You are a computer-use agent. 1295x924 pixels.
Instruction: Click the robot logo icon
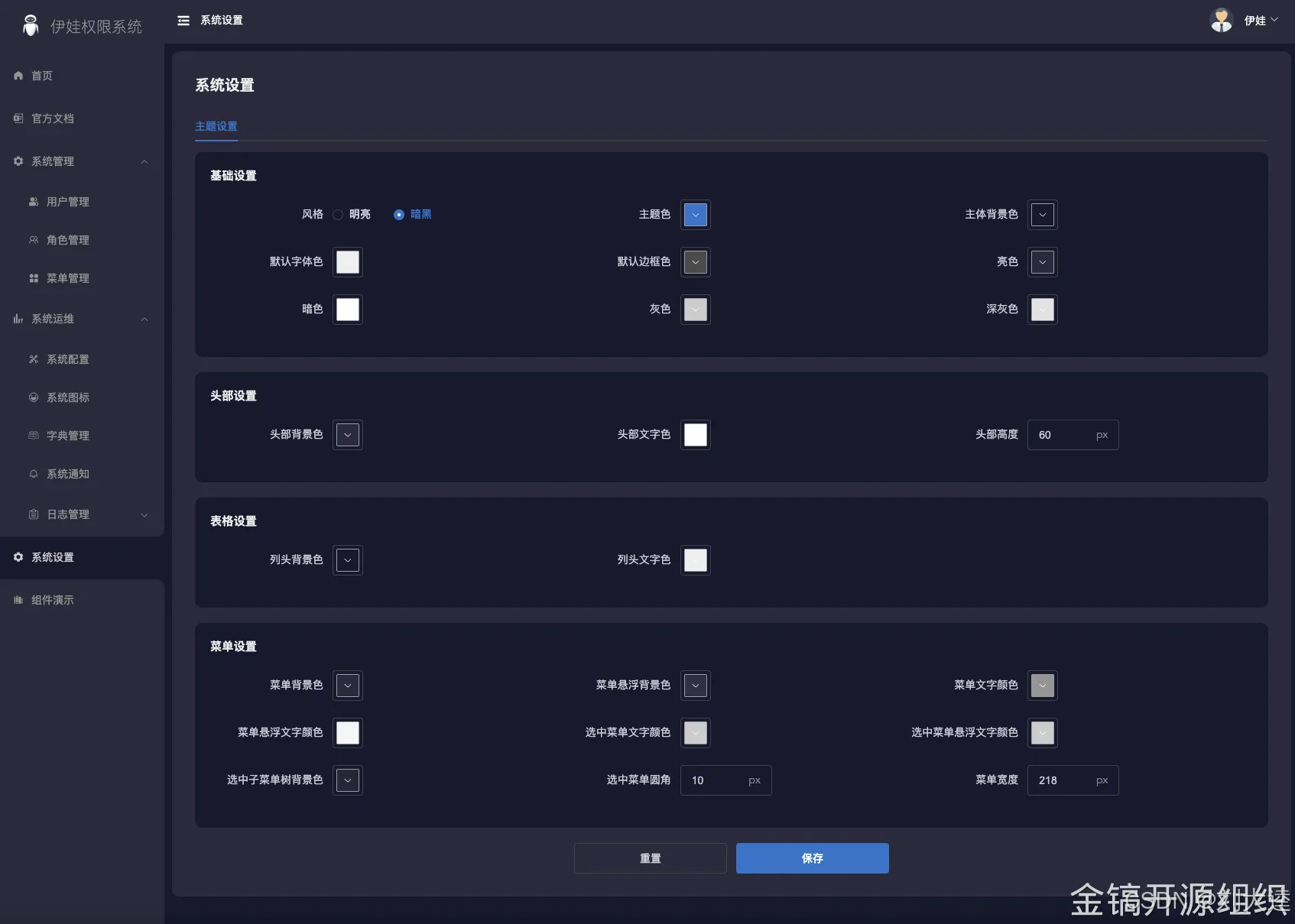click(x=31, y=26)
